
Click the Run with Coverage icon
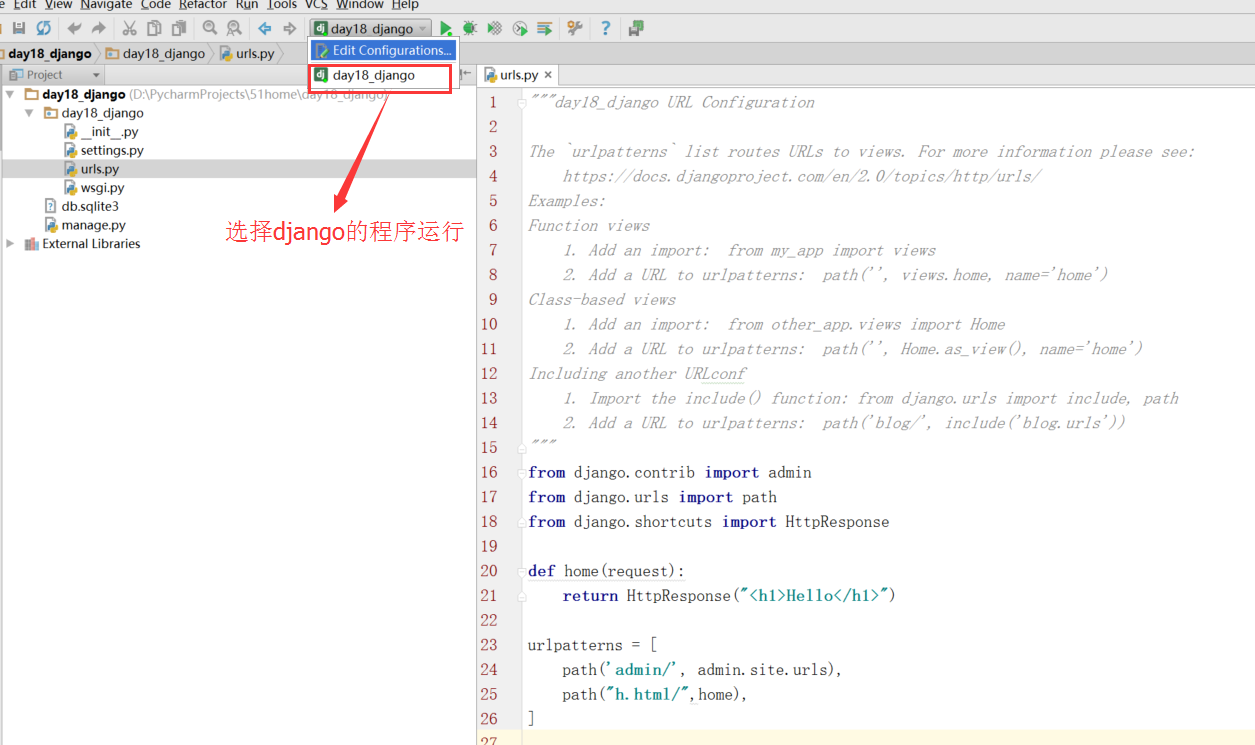click(494, 29)
